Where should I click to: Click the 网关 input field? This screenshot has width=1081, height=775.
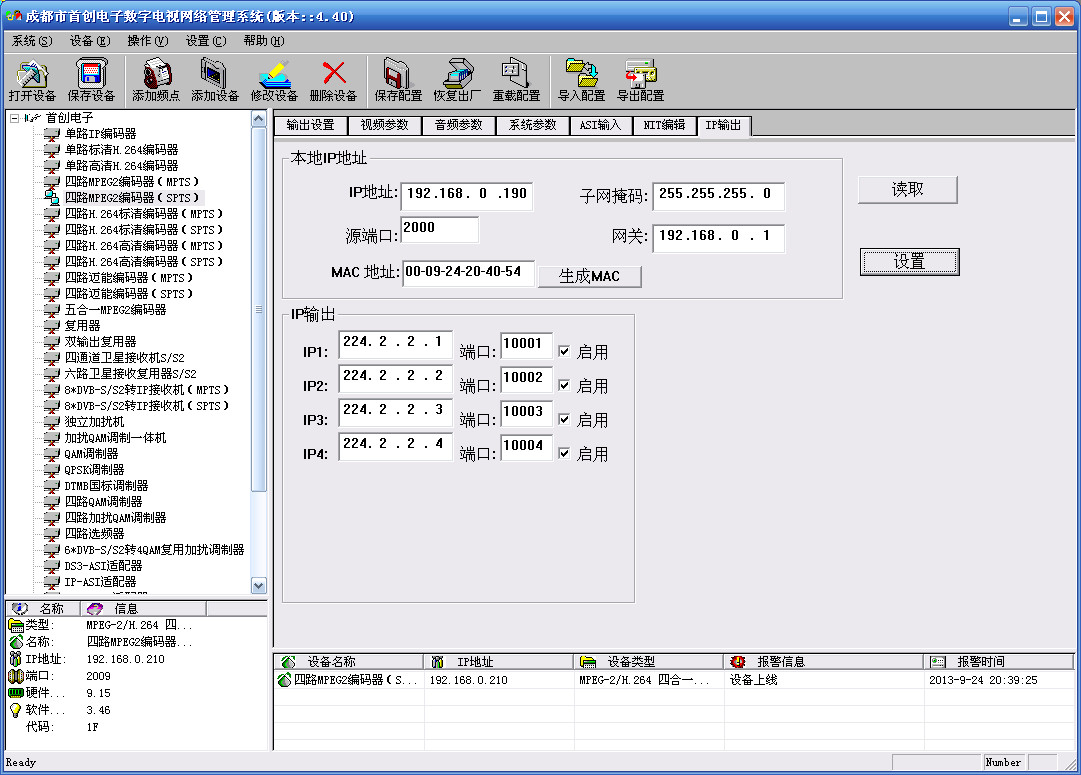[x=718, y=237]
